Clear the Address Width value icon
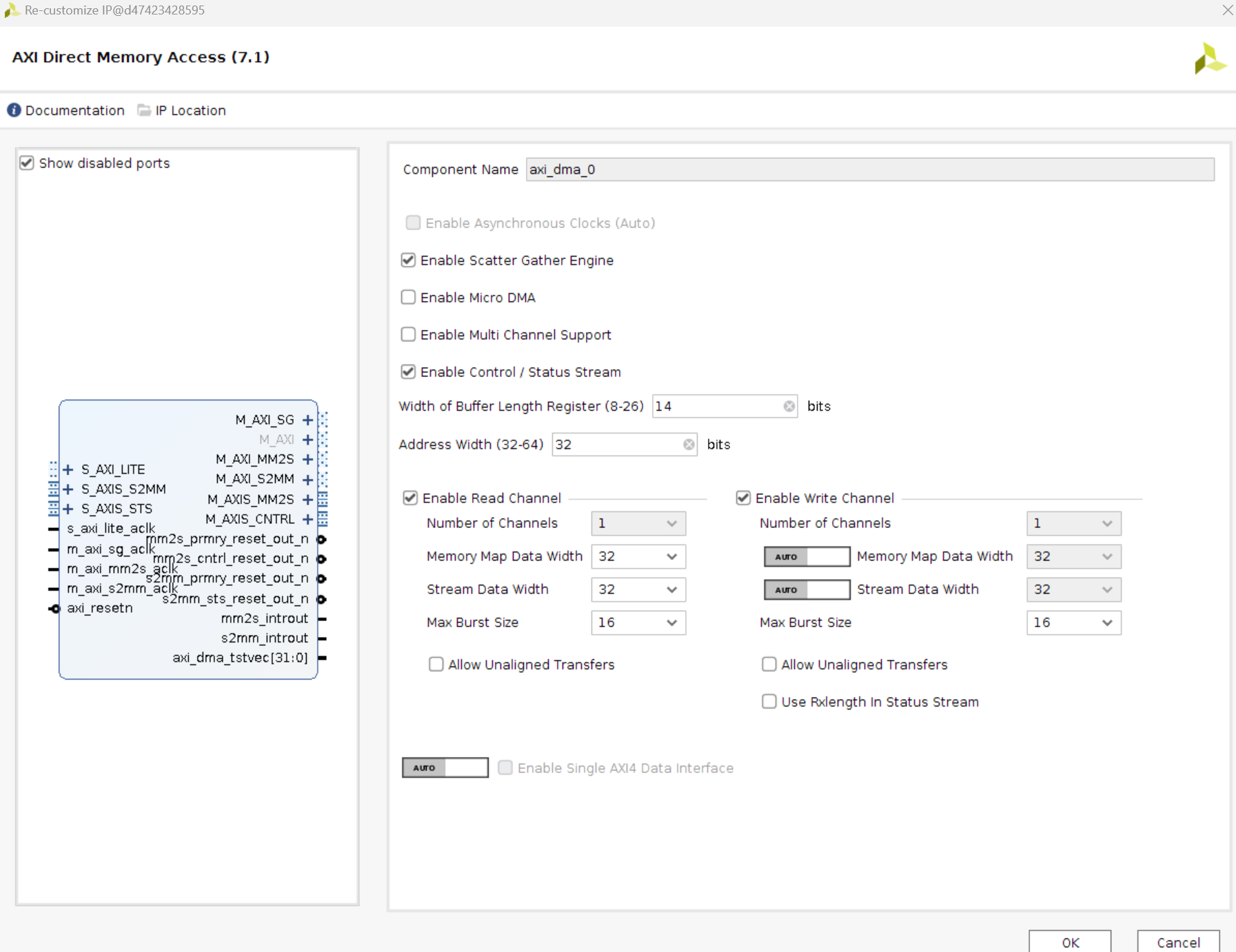The width and height of the screenshot is (1236, 952). pyautogui.click(x=689, y=445)
